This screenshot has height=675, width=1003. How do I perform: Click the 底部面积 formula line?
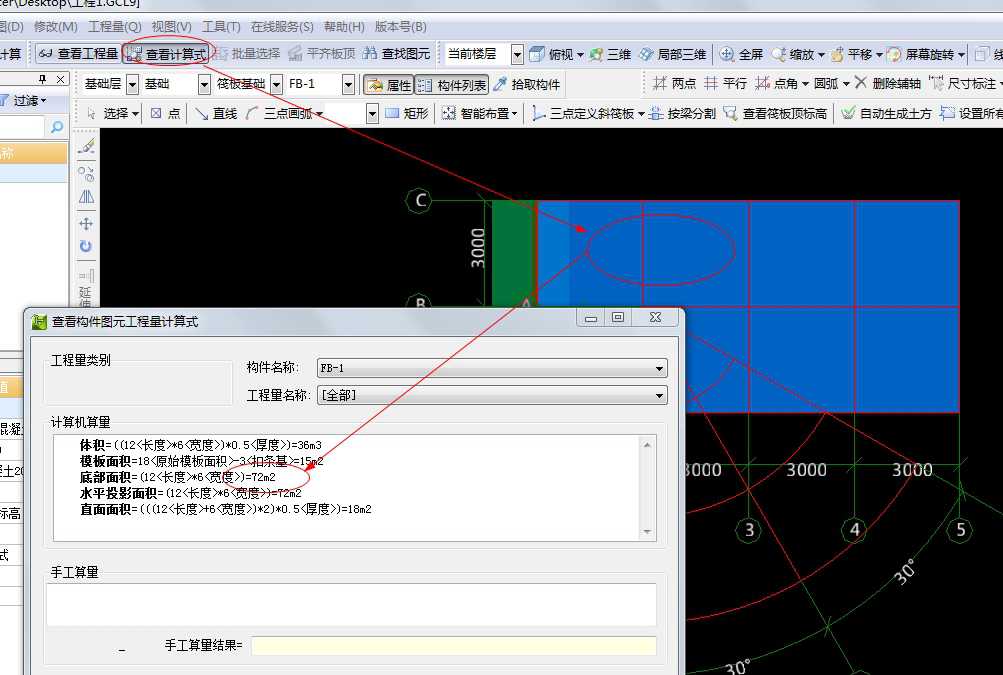pos(177,477)
